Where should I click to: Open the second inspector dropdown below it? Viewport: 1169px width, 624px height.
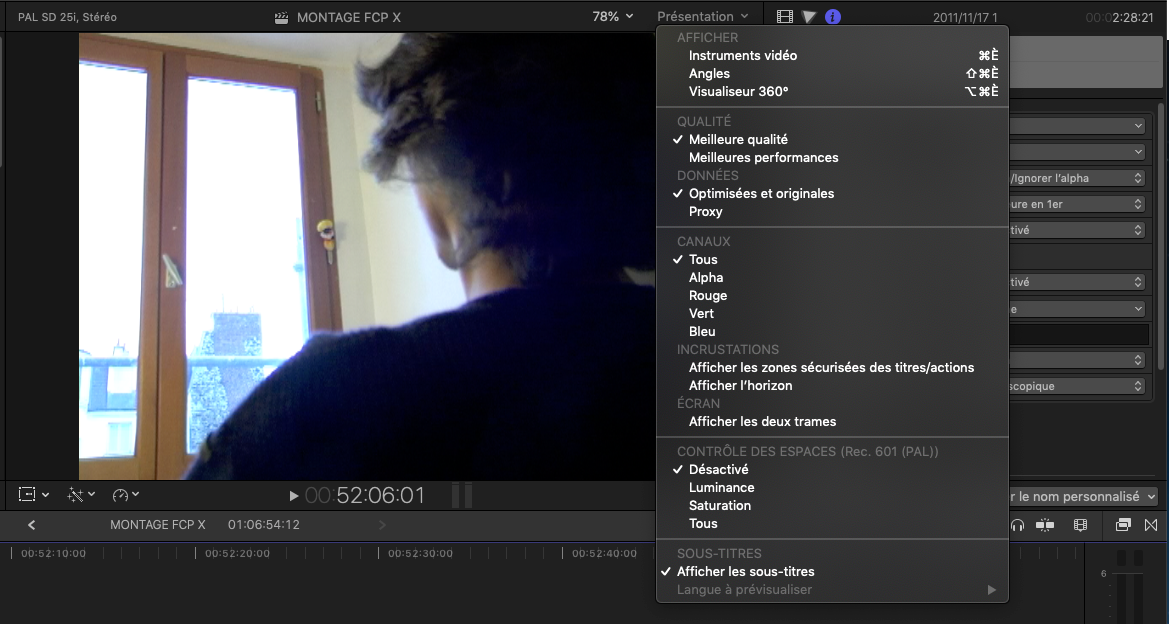click(x=1077, y=152)
